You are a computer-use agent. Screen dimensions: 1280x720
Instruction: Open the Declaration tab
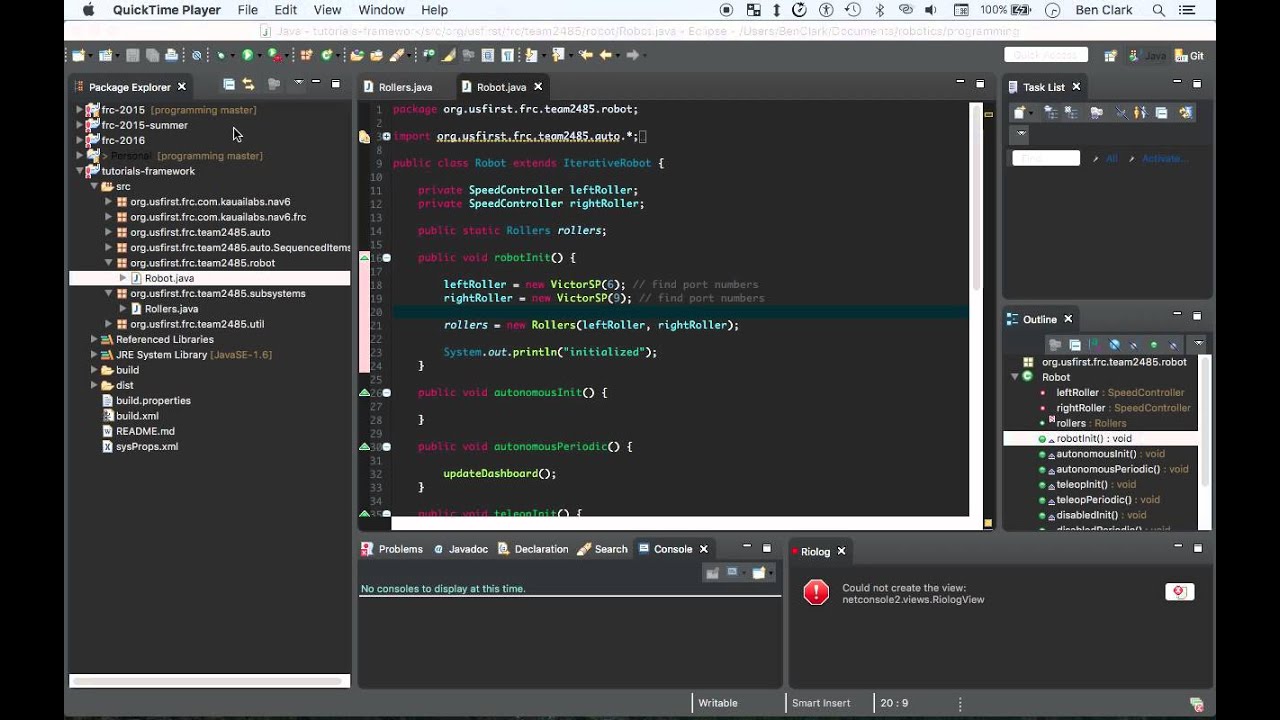pyautogui.click(x=533, y=549)
